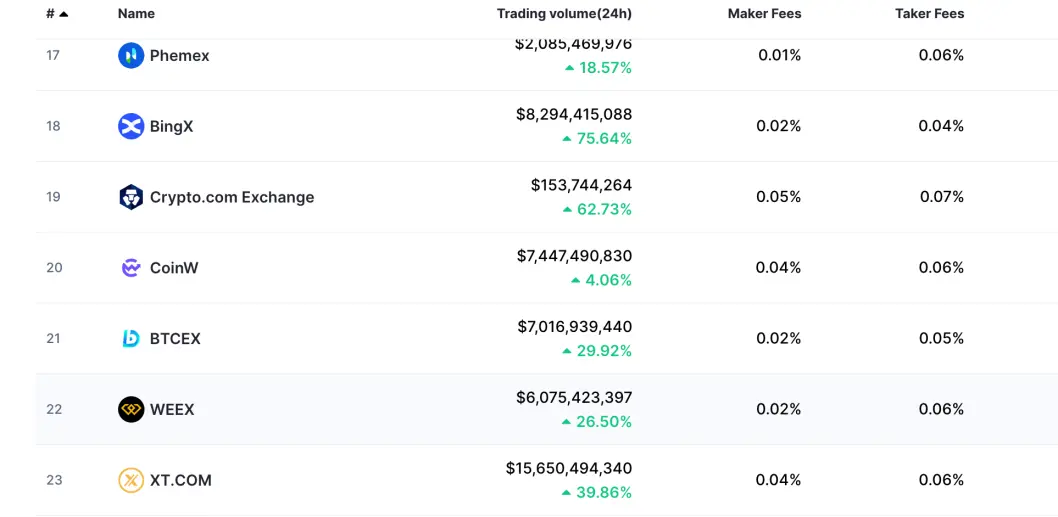Open the Crypto.com Exchange name link
Image resolution: width=1058 pixels, height=517 pixels.
pos(232,197)
